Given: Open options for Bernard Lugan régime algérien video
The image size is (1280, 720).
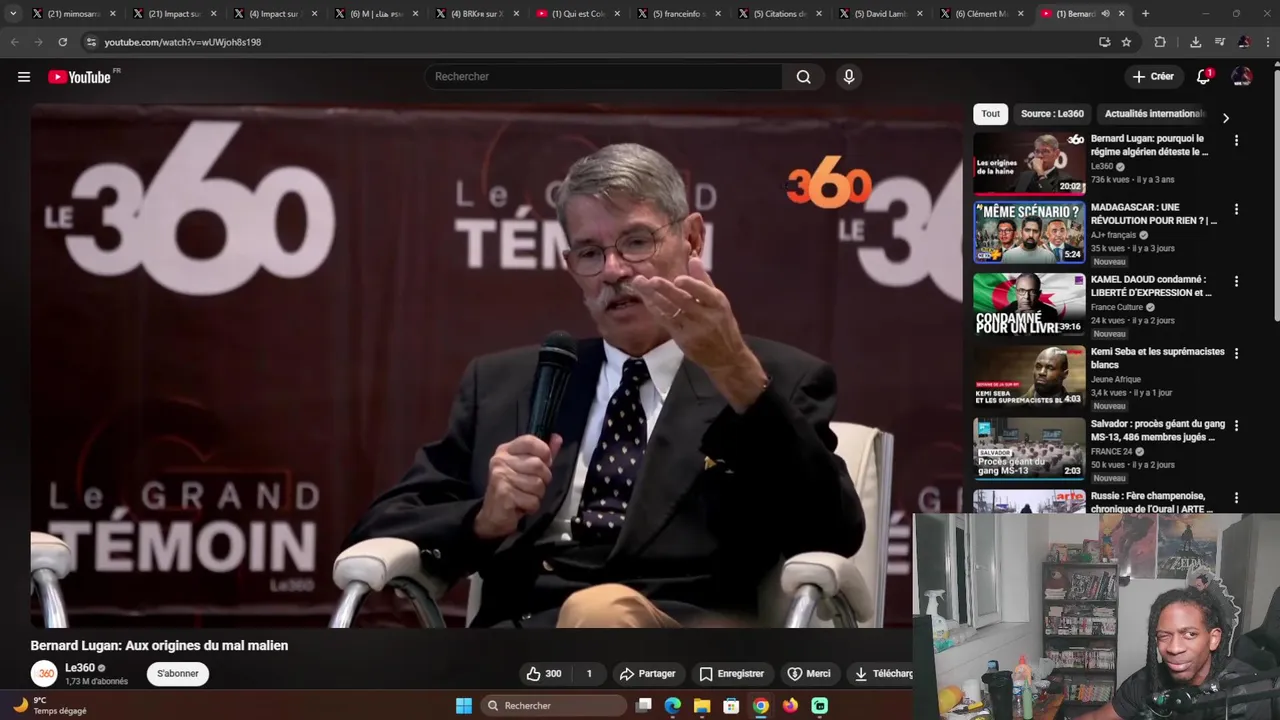Looking at the screenshot, I should click(1236, 141).
